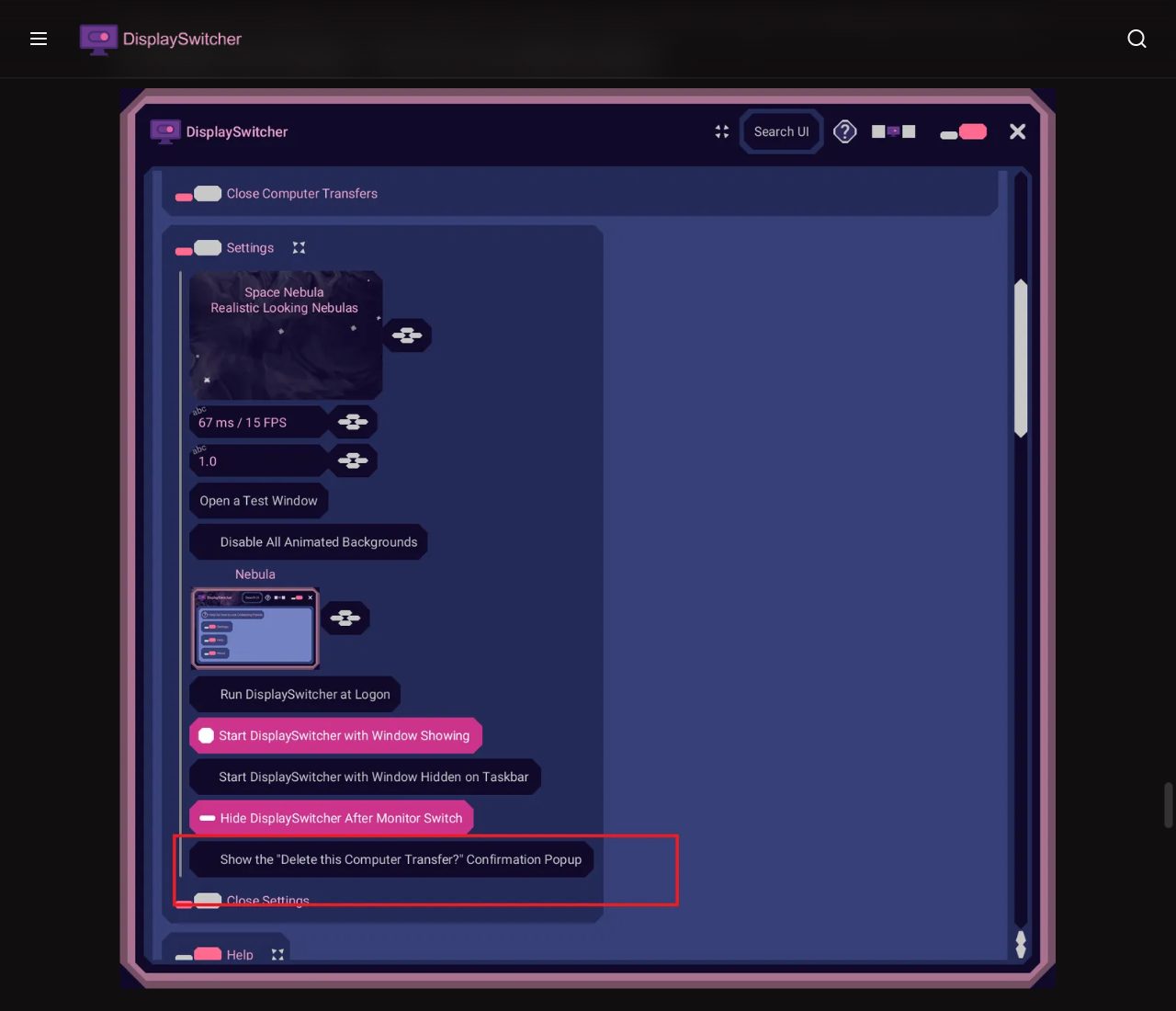Open the picker next to value 1.0
The width and height of the screenshot is (1176, 1011).
[x=353, y=461]
